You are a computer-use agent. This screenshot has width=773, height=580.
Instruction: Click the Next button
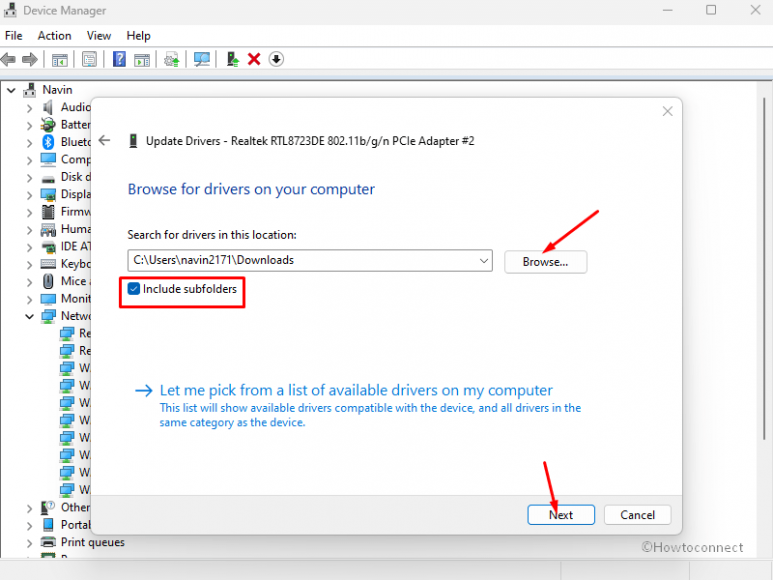click(x=561, y=515)
